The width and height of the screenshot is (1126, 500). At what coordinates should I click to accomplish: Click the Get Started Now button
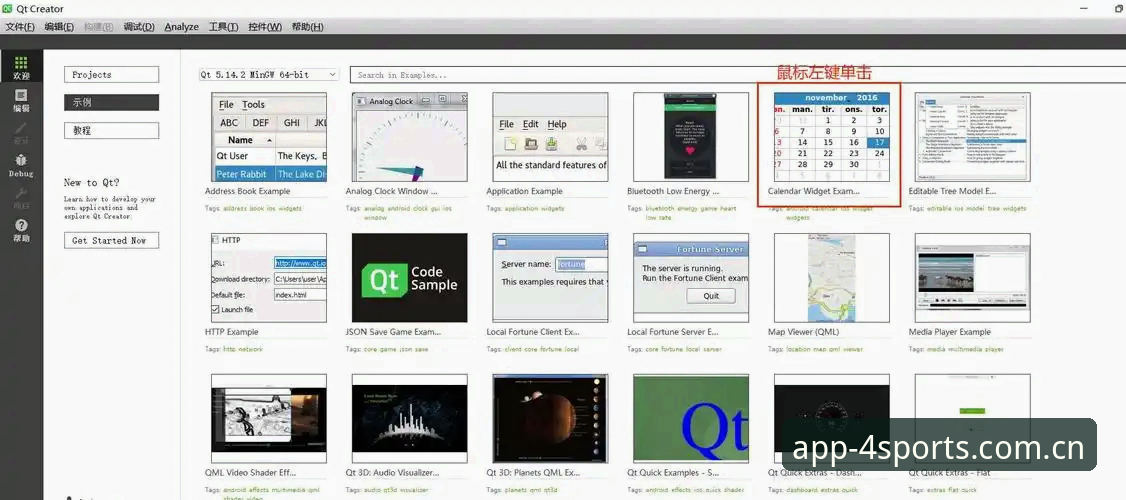click(111, 241)
